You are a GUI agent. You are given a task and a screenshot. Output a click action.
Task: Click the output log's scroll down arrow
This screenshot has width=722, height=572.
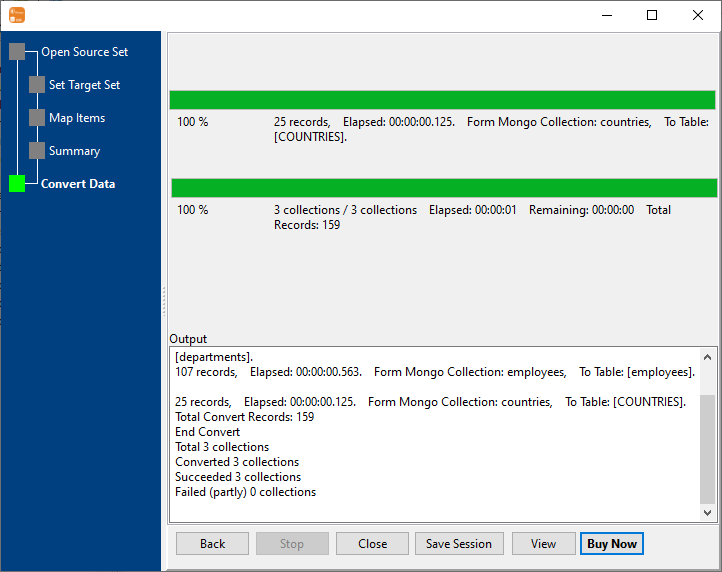(708, 512)
